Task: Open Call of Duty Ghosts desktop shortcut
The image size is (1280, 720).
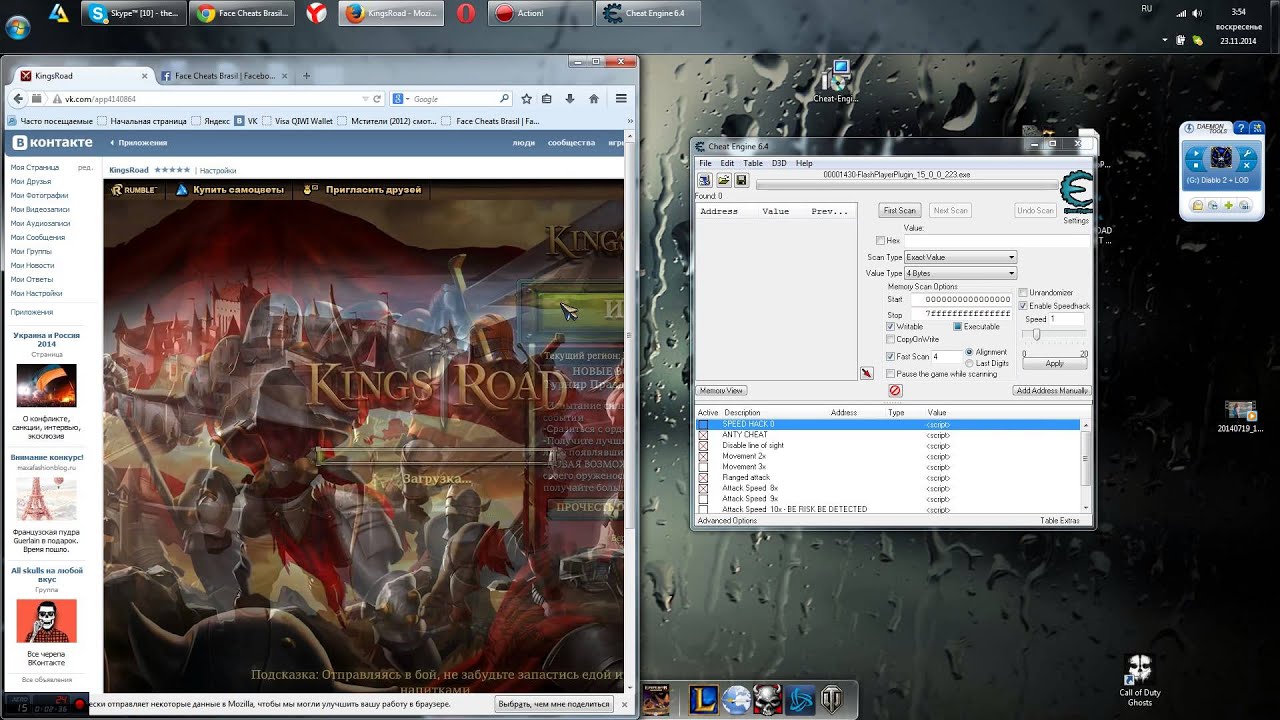Action: point(1139,680)
